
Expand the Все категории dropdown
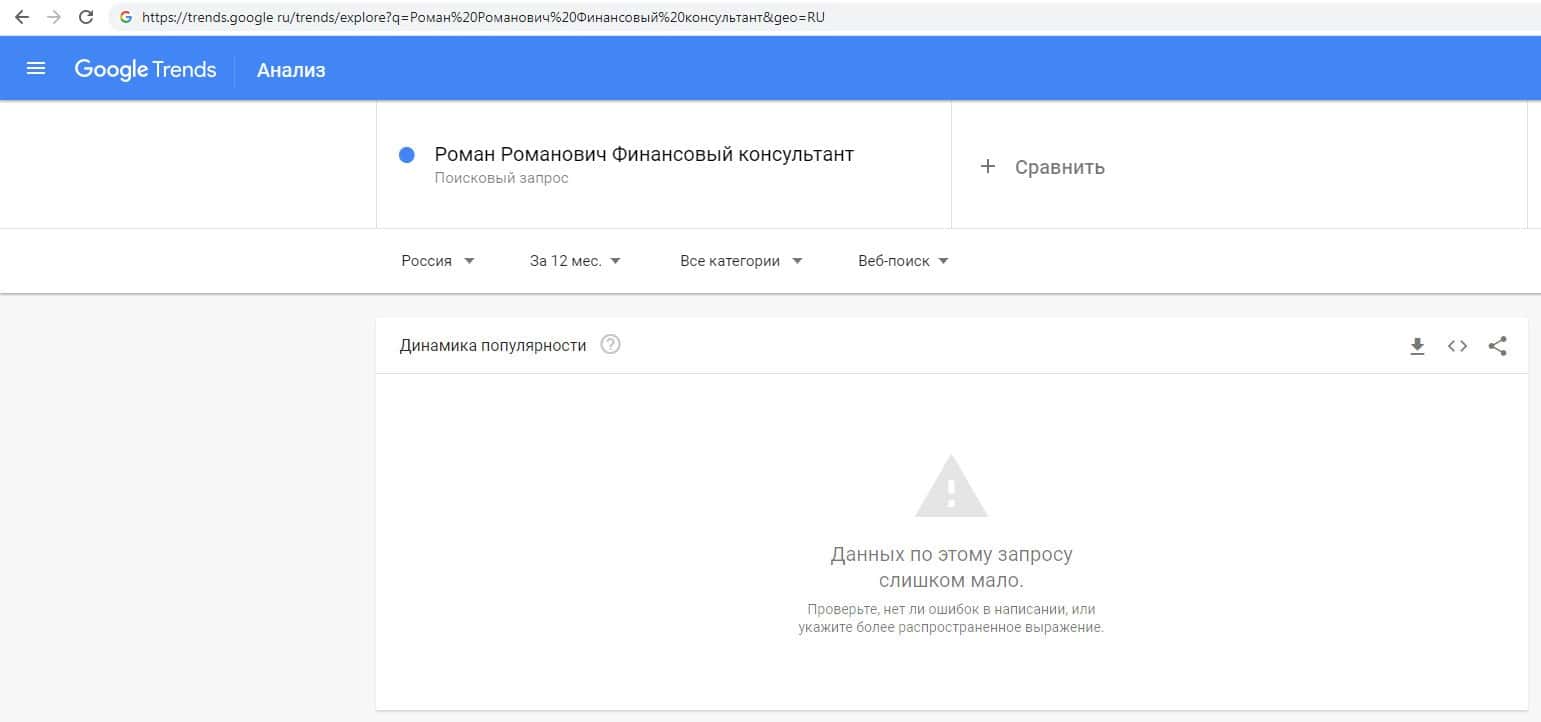(741, 261)
